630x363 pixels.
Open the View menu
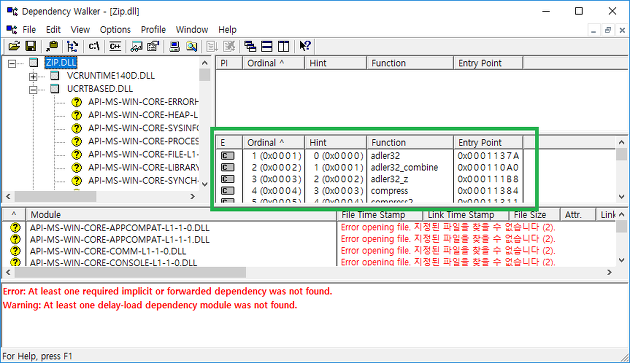[80, 30]
